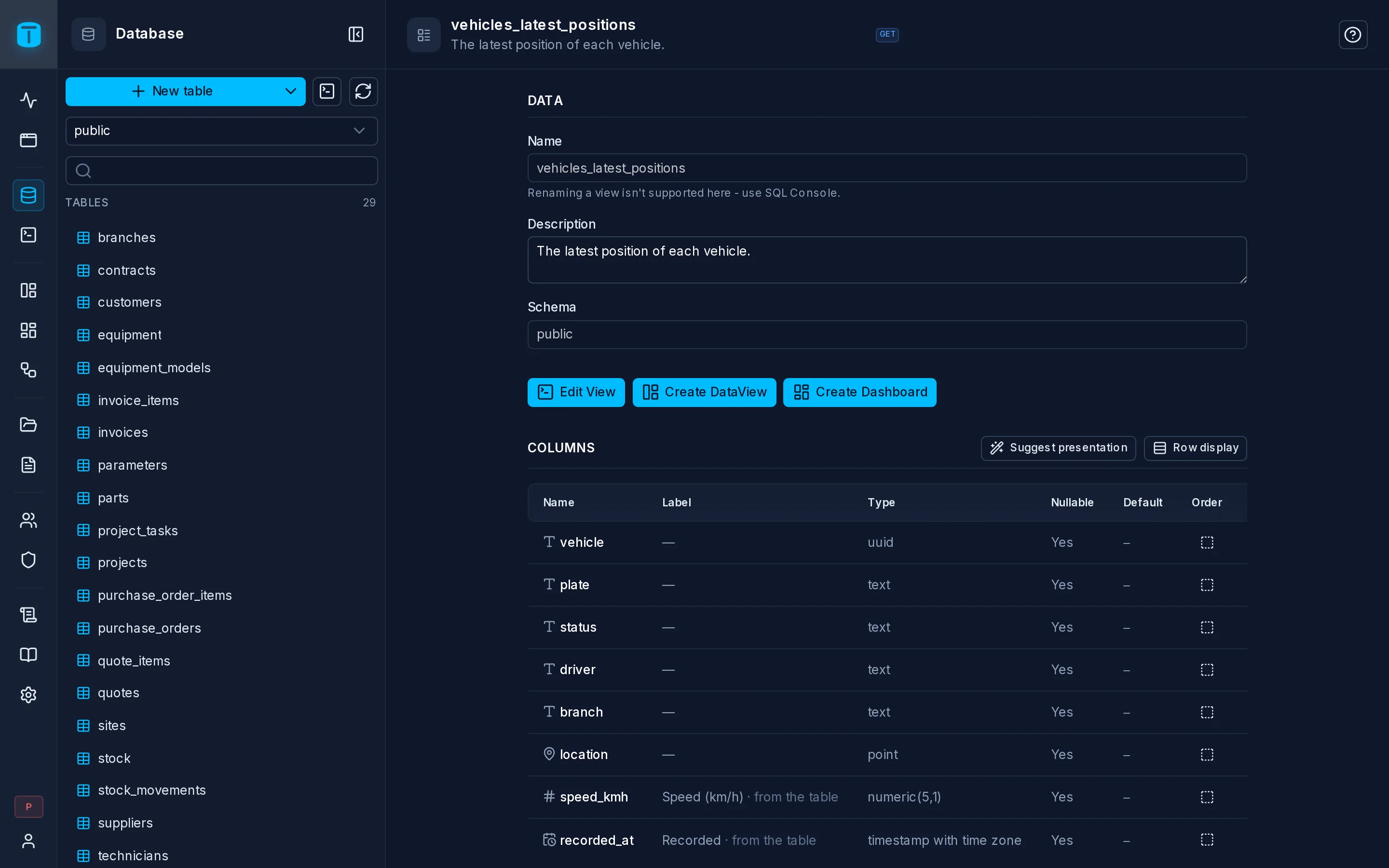This screenshot has height=868, width=1389.
Task: Click the red P badge in the sidebar
Action: [x=29, y=807]
